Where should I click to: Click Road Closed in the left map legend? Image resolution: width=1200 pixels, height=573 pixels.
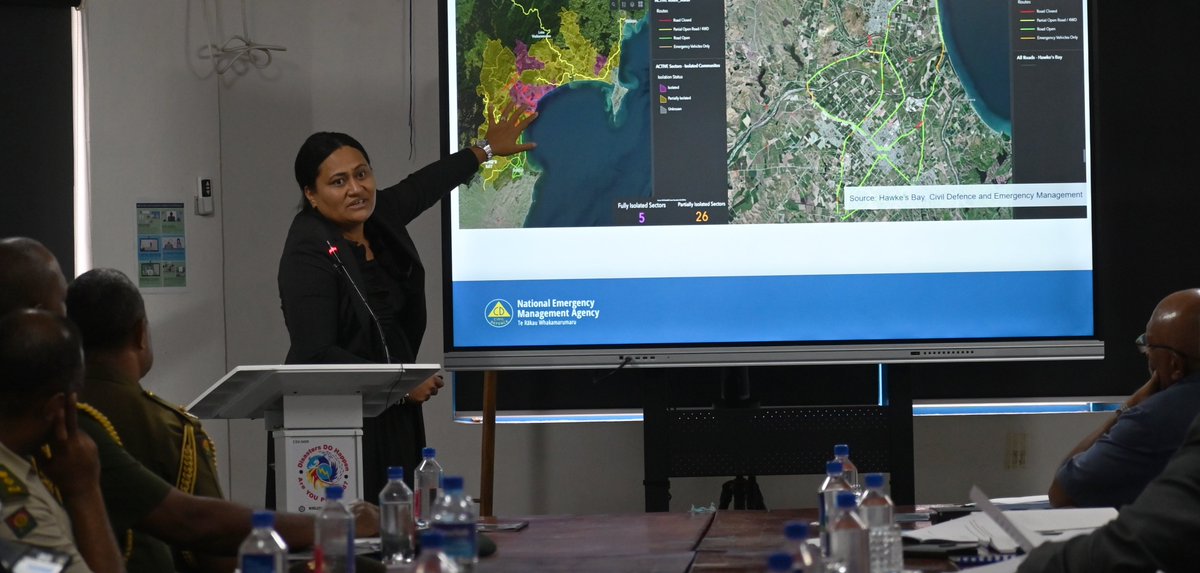(682, 20)
